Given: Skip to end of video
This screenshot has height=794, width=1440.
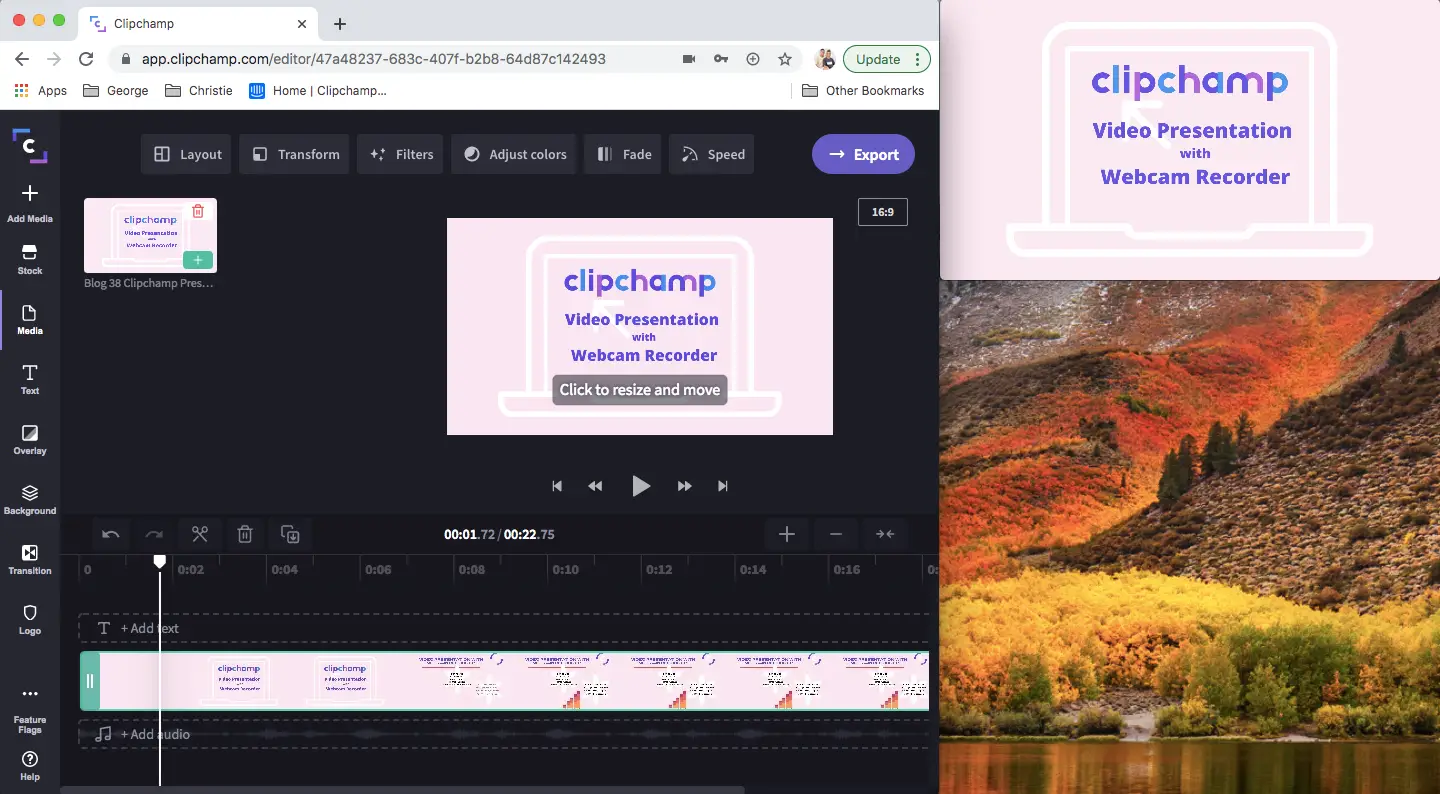Looking at the screenshot, I should pyautogui.click(x=723, y=486).
